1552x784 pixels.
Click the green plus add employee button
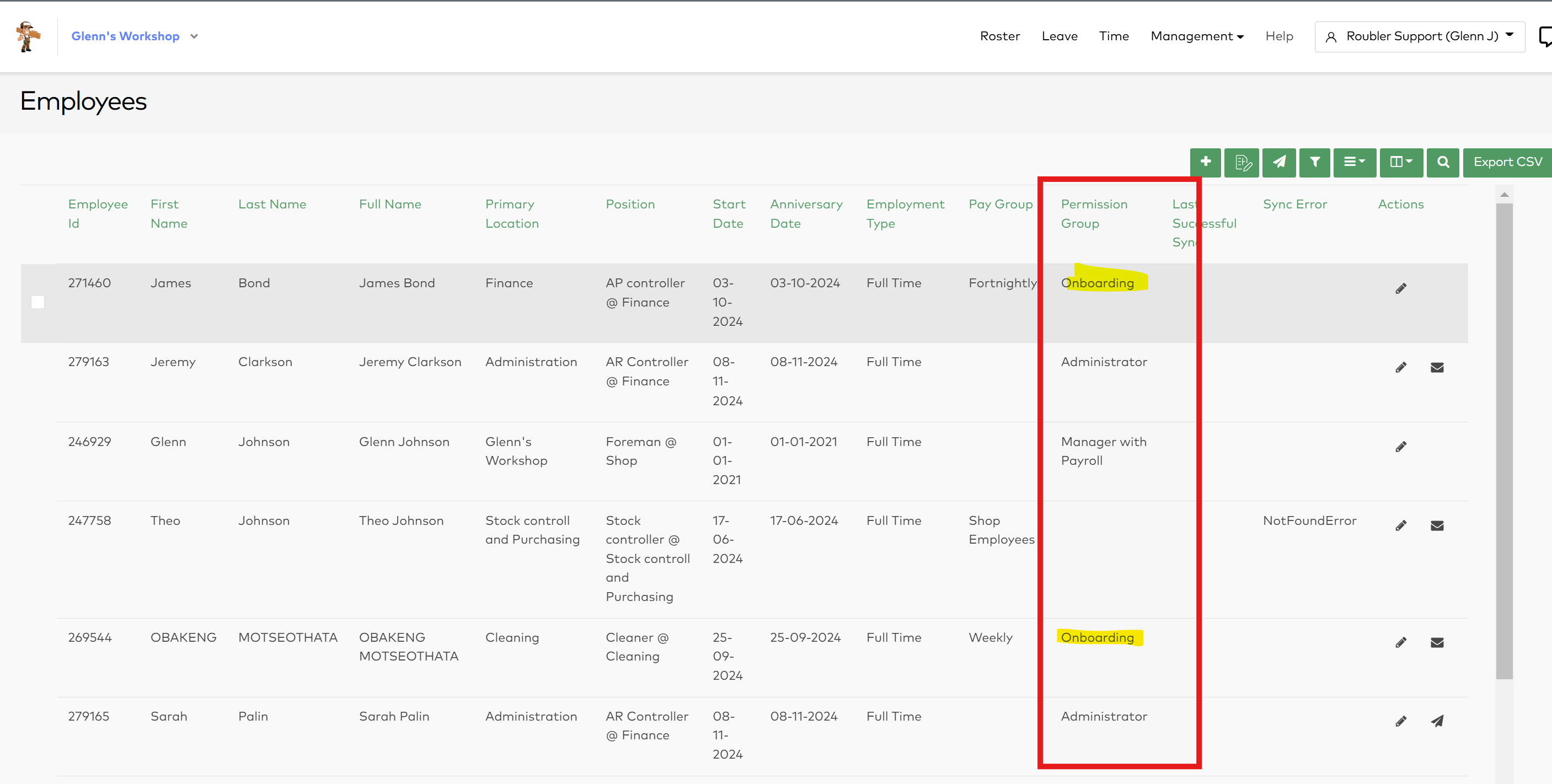(x=1205, y=162)
